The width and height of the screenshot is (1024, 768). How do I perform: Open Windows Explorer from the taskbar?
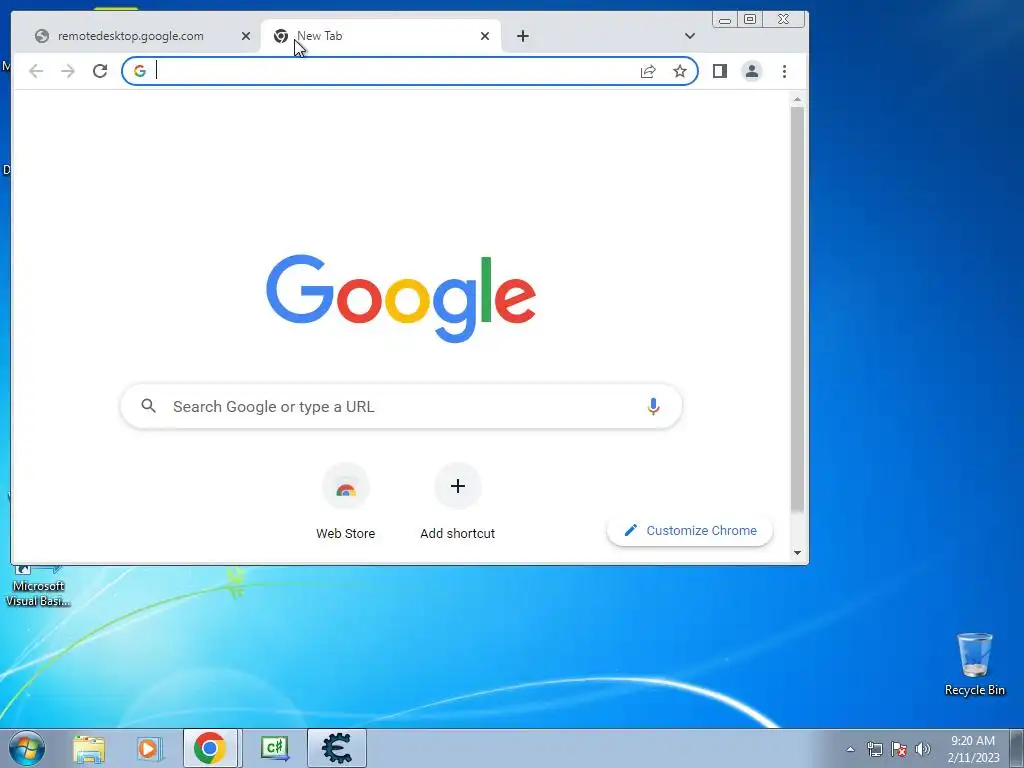(89, 748)
